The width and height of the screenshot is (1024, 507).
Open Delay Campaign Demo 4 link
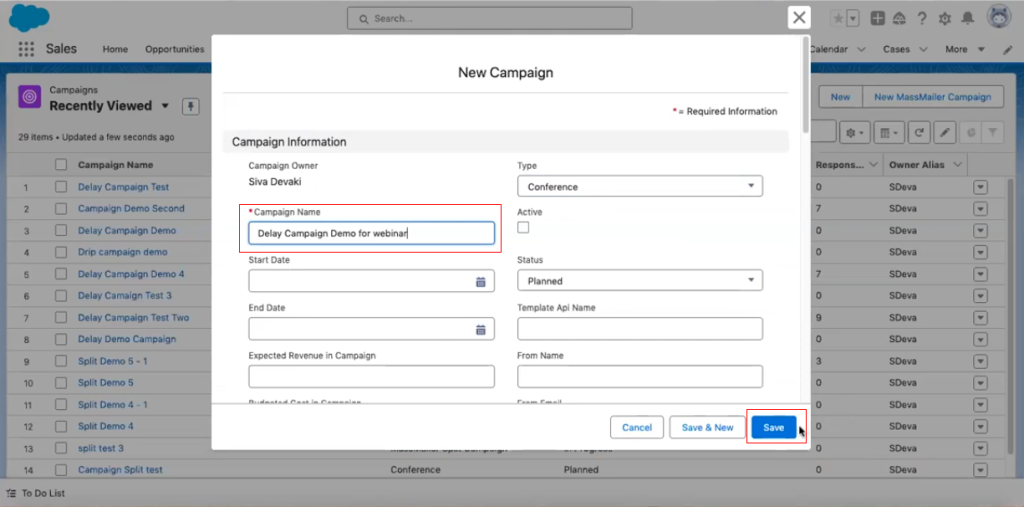131,274
